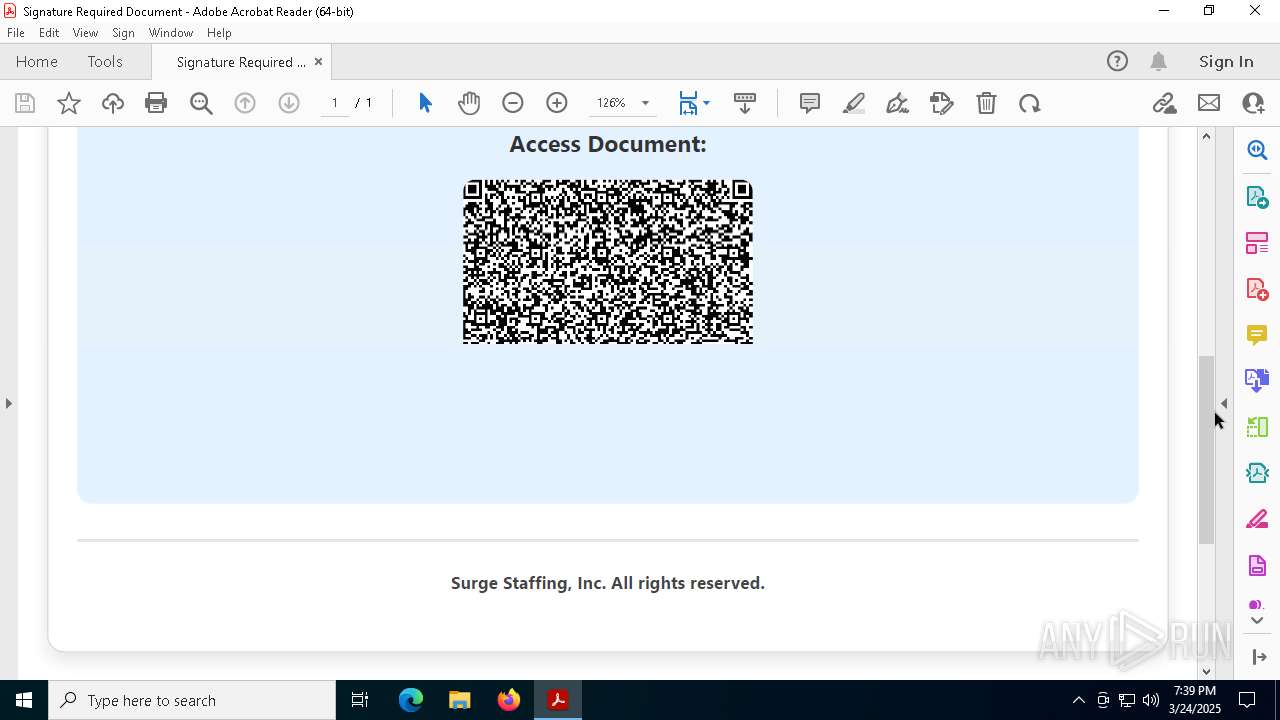Open search tool in right pane
The width and height of the screenshot is (1280, 720).
(x=1257, y=150)
